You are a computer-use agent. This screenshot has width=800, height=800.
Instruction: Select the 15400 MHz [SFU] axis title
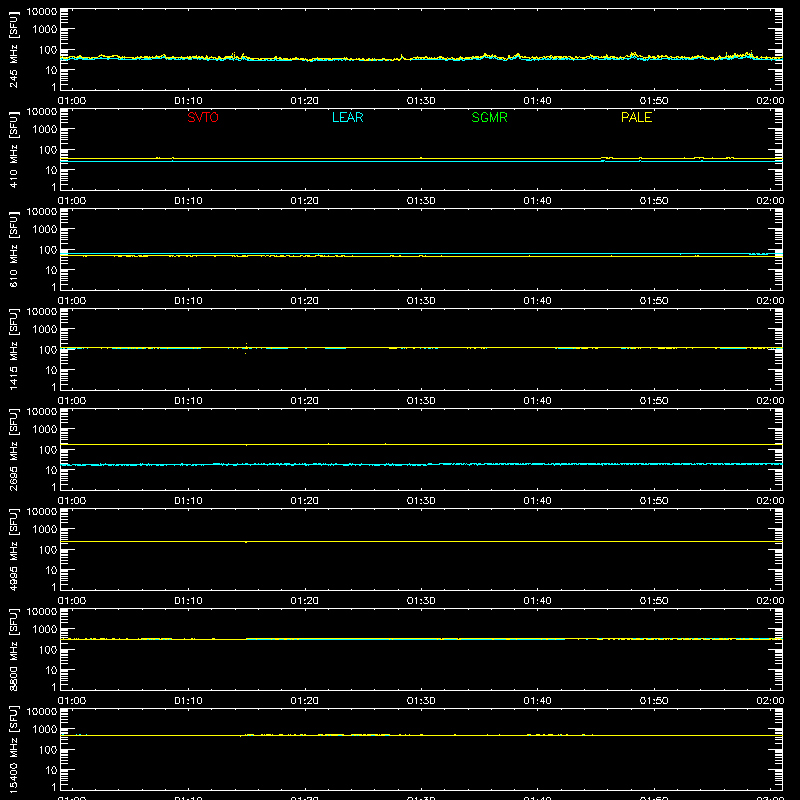[13, 750]
